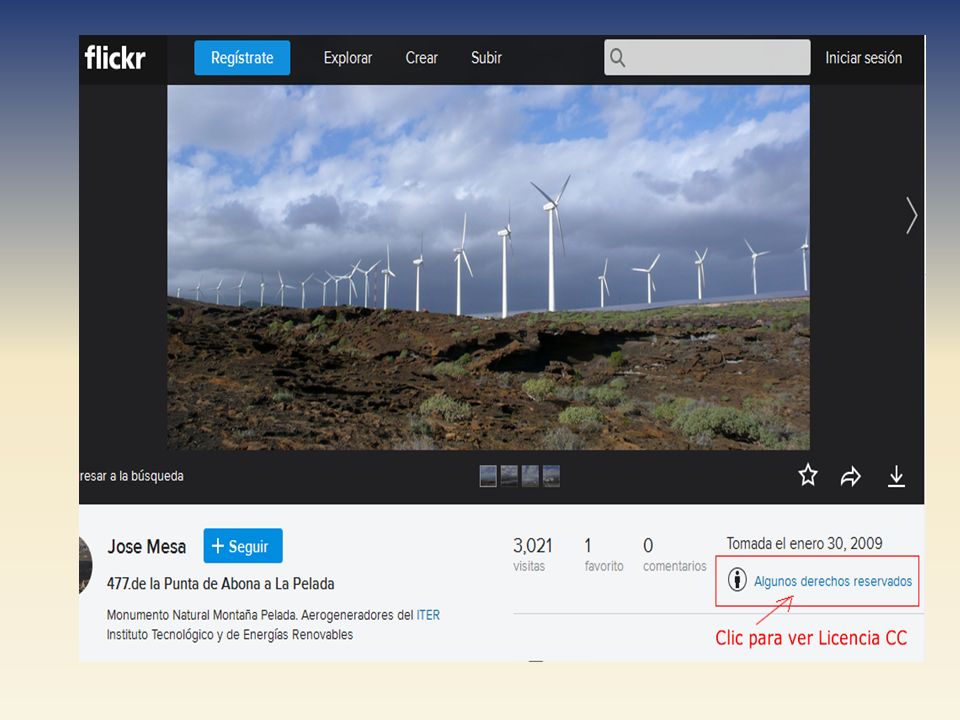Click the flickr logo
The image size is (960, 720).
tap(115, 58)
